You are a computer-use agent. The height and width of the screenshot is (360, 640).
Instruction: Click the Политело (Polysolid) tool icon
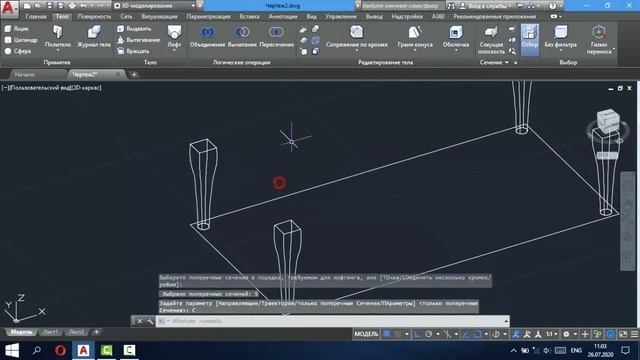[x=58, y=32]
